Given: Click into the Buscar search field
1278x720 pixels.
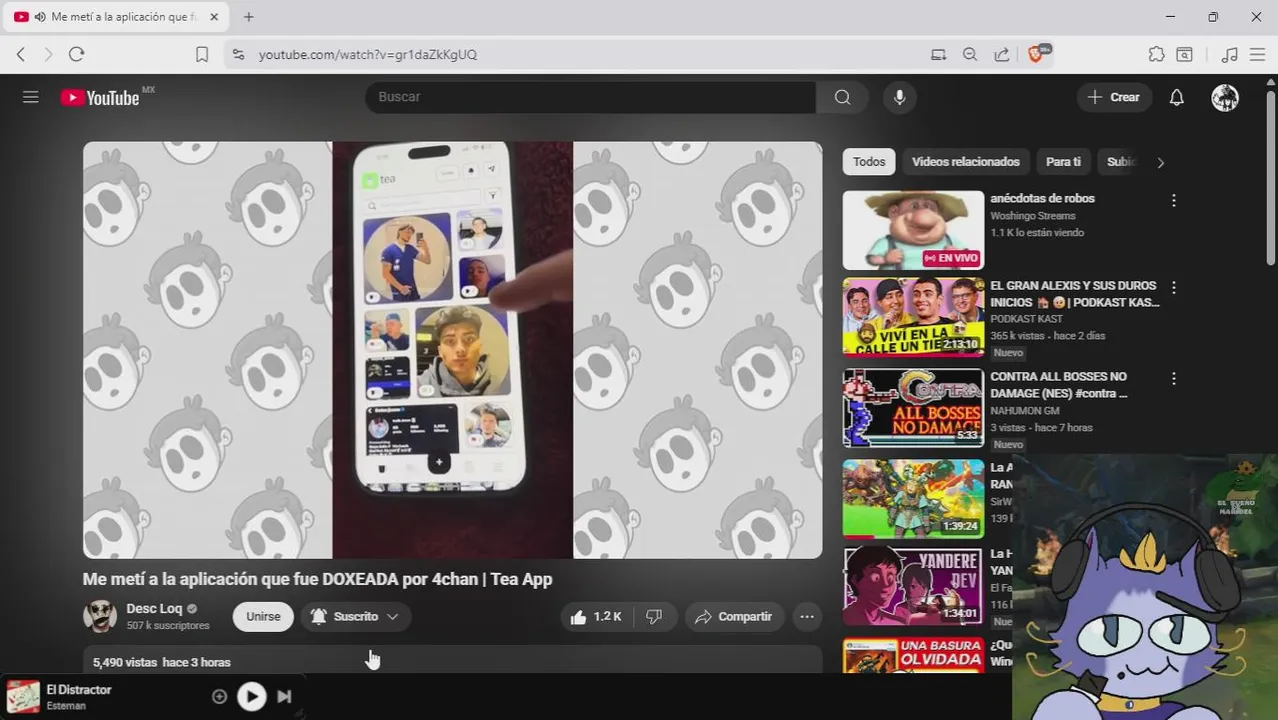Looking at the screenshot, I should pos(590,97).
